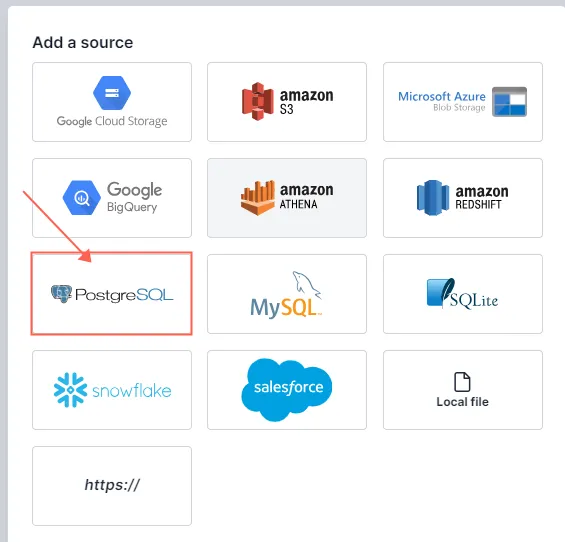Click the blue Redshift cylinder icon
565x542 pixels.
click(x=433, y=198)
